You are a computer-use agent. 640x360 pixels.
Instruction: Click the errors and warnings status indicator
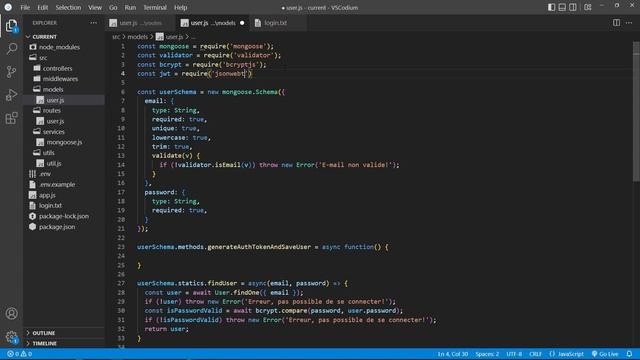[x=19, y=354]
